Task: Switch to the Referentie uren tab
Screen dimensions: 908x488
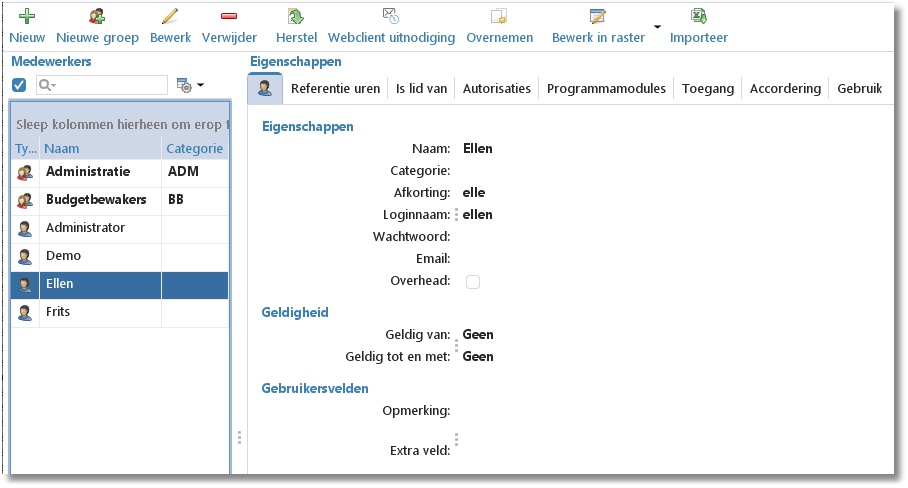Action: tap(335, 89)
